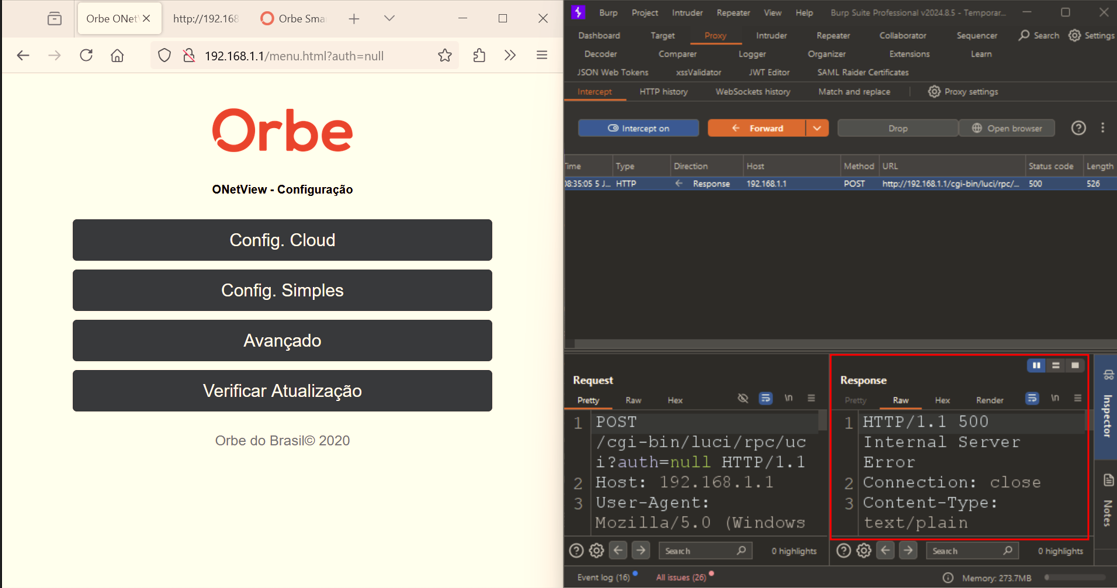This screenshot has width=1117, height=588.
Task: Reload the Orbe page in browser
Action: pyautogui.click(x=86, y=56)
